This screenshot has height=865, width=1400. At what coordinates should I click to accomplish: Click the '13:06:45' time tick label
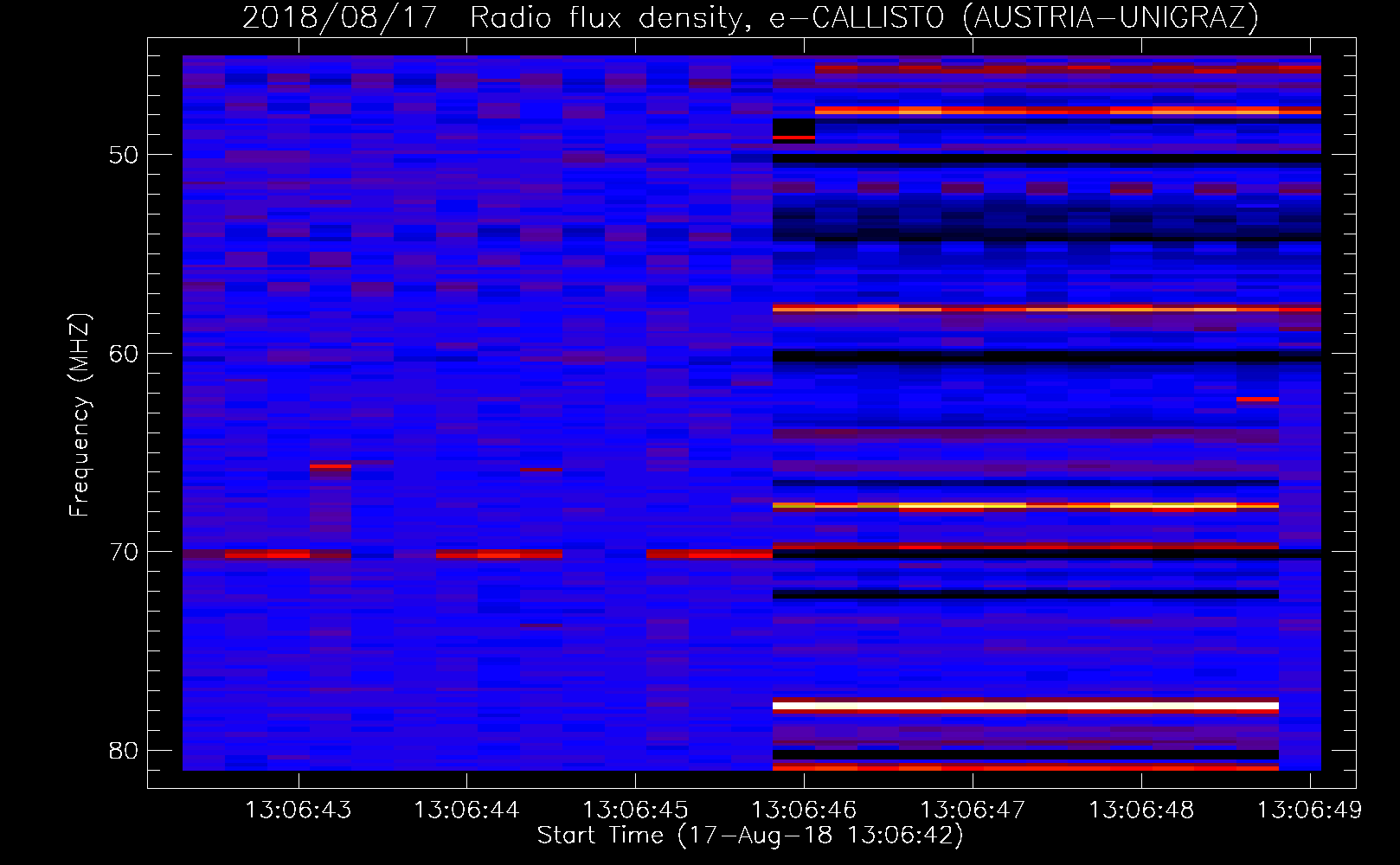[x=635, y=811]
